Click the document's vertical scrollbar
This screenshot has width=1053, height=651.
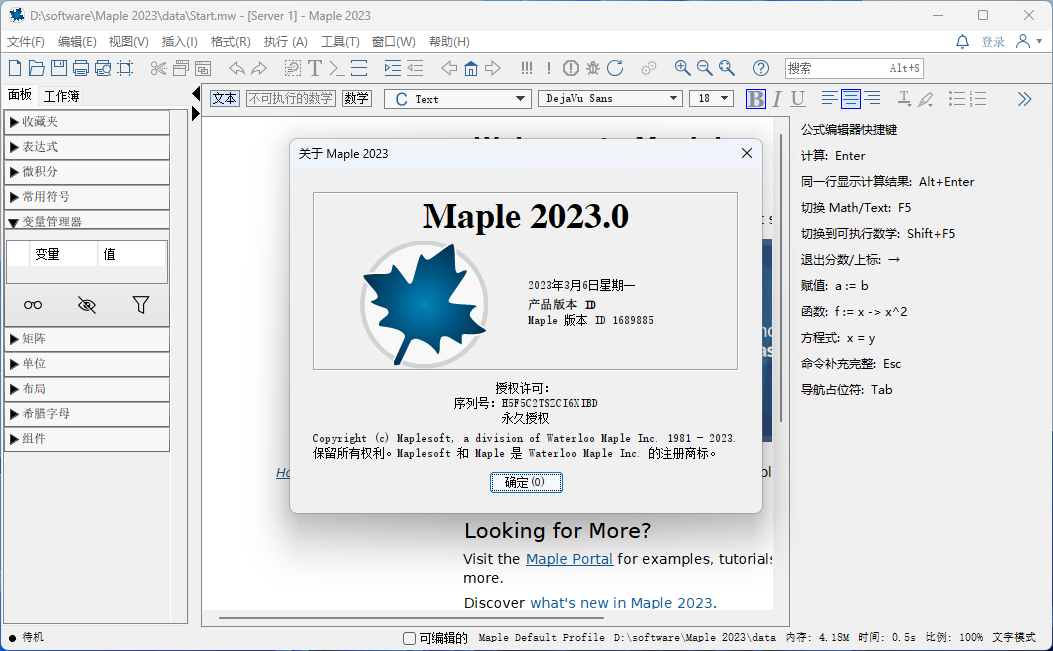coord(780,278)
